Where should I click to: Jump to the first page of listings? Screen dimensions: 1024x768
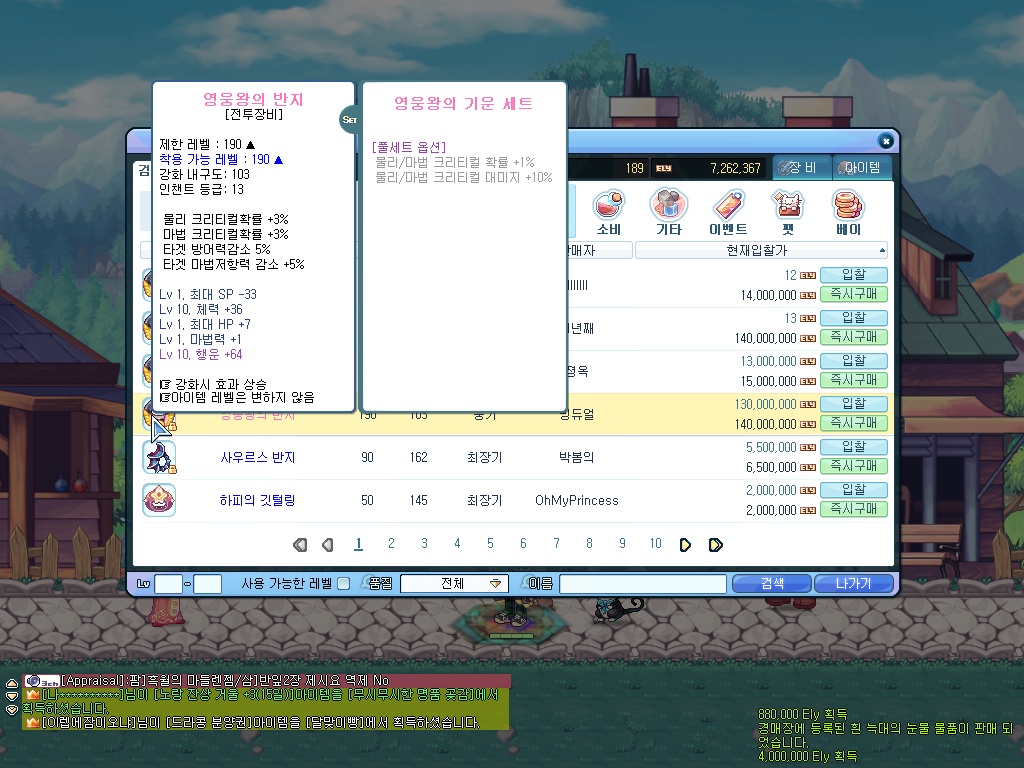pyautogui.click(x=300, y=545)
